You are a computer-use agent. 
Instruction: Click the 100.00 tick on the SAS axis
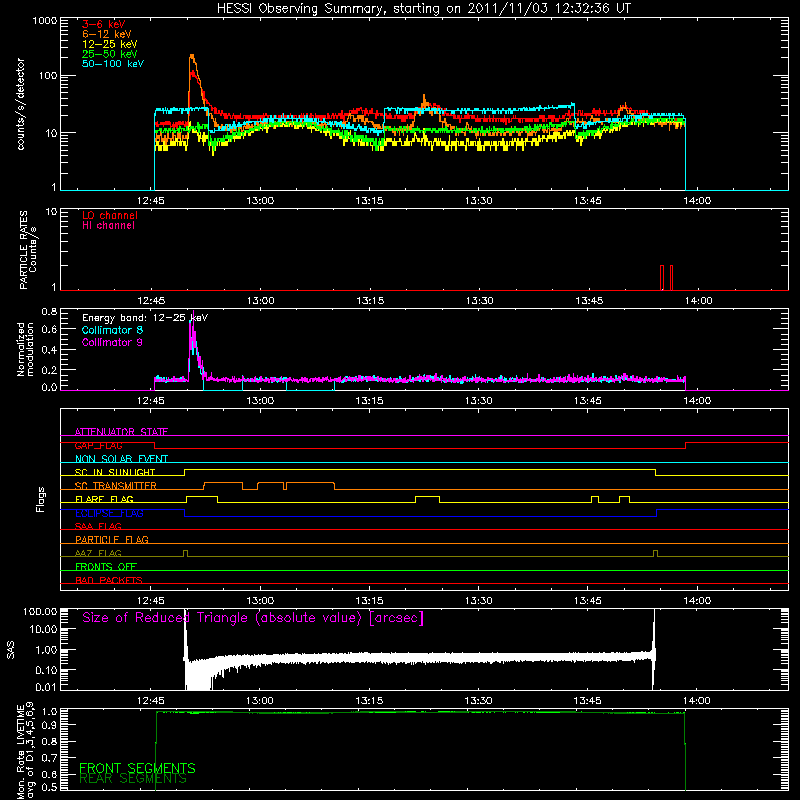40,612
